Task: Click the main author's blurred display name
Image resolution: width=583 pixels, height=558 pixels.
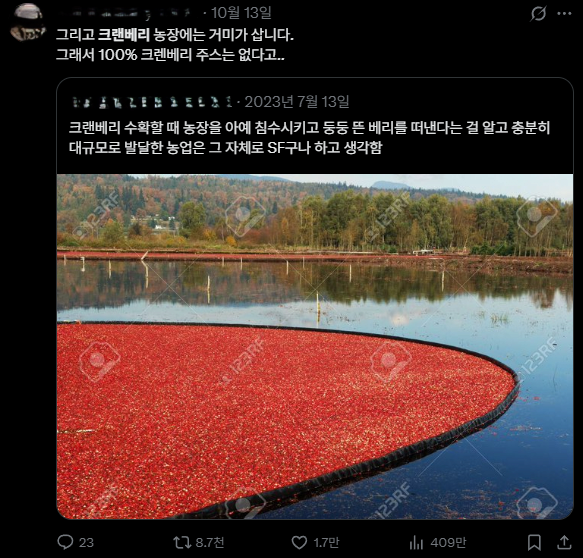Action: click(x=126, y=13)
